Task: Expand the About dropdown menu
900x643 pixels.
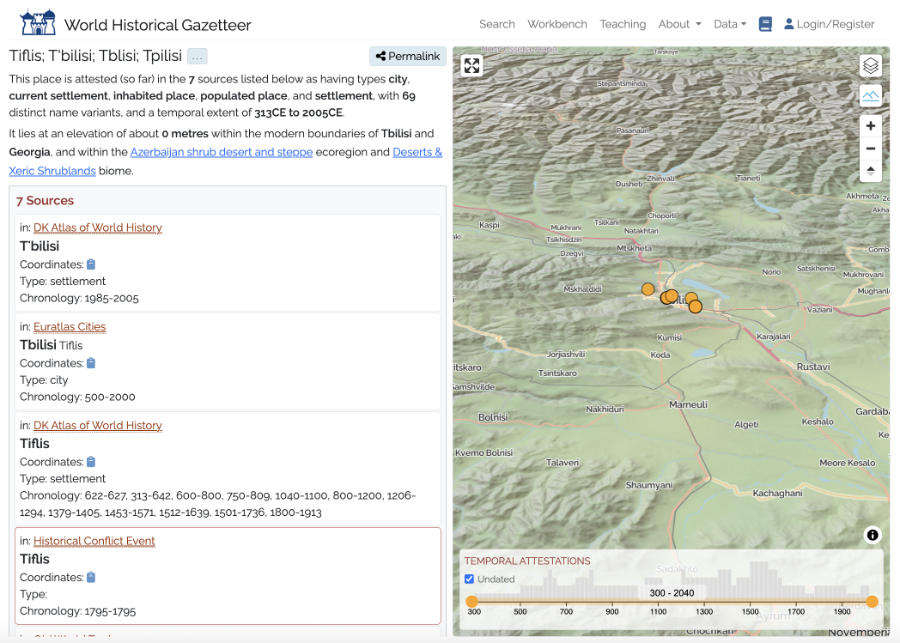Action: 679,24
